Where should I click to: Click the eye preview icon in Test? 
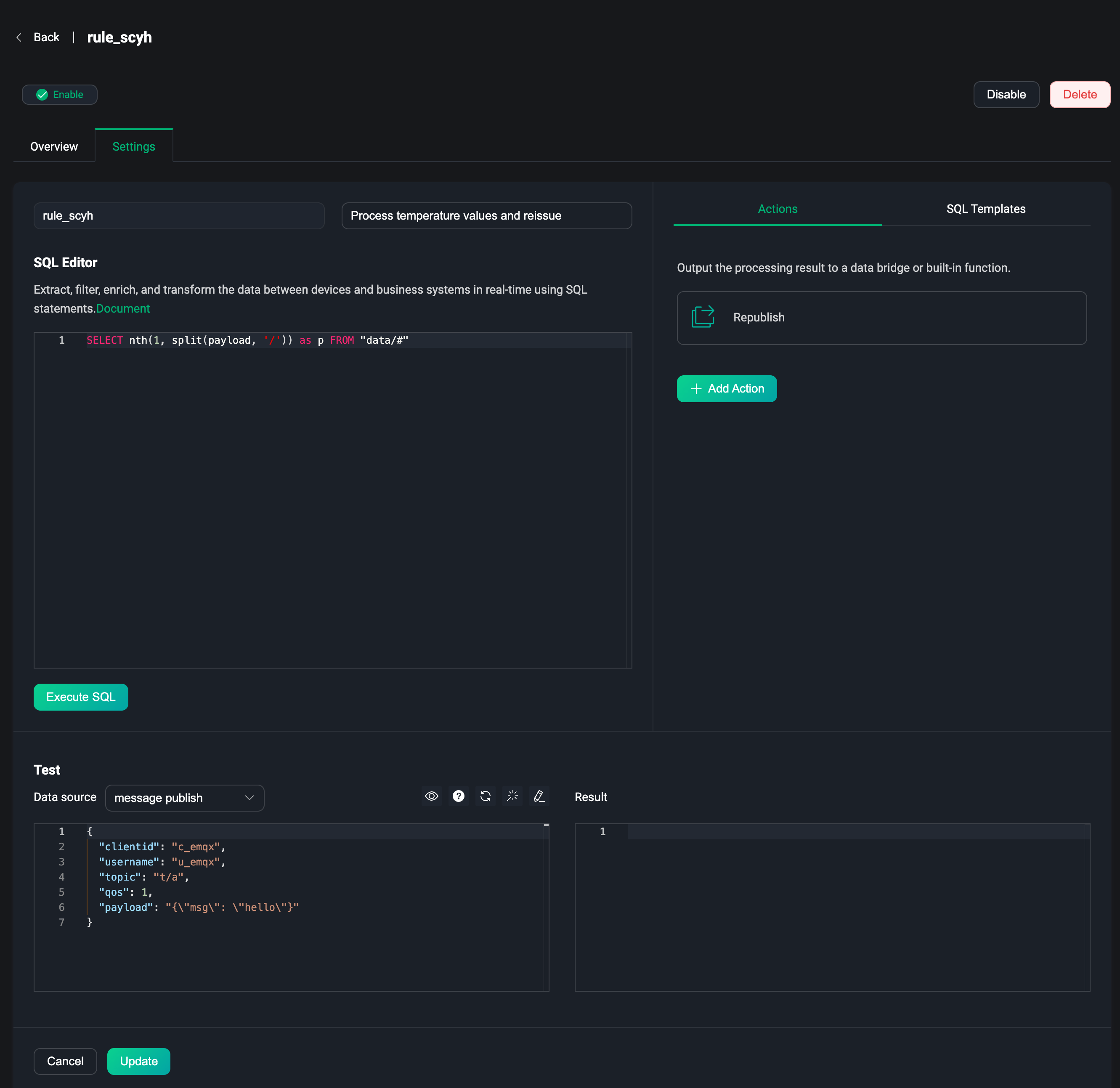click(431, 796)
